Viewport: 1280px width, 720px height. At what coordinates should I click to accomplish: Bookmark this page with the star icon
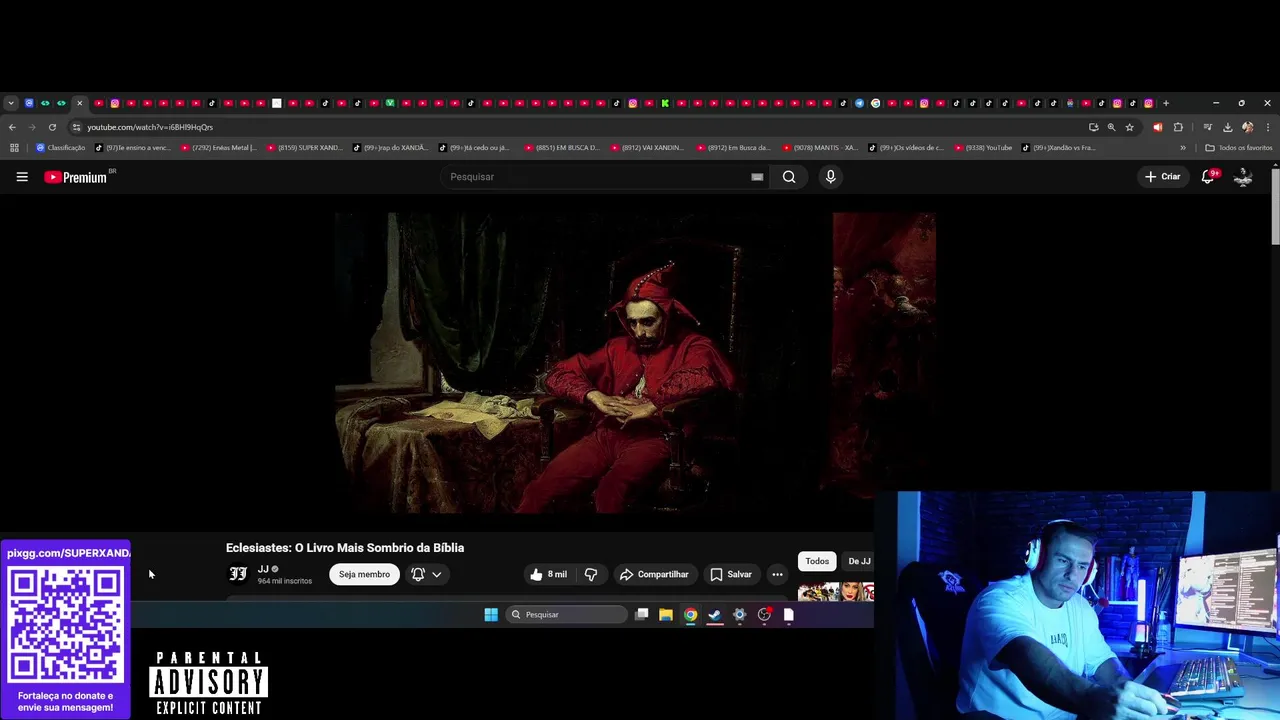point(1130,127)
